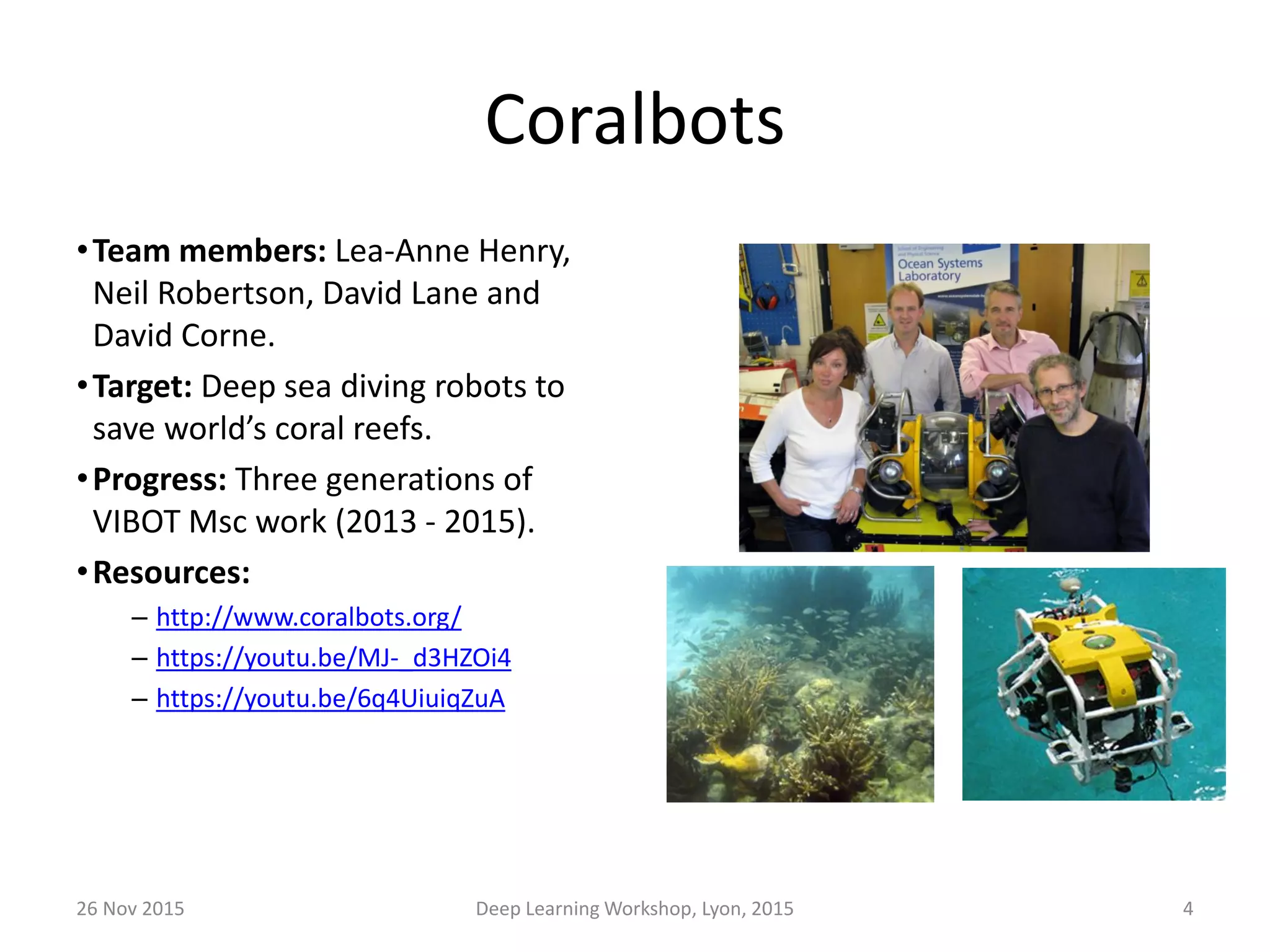Click the Team members bullet text
The image size is (1270, 952).
[x=210, y=252]
